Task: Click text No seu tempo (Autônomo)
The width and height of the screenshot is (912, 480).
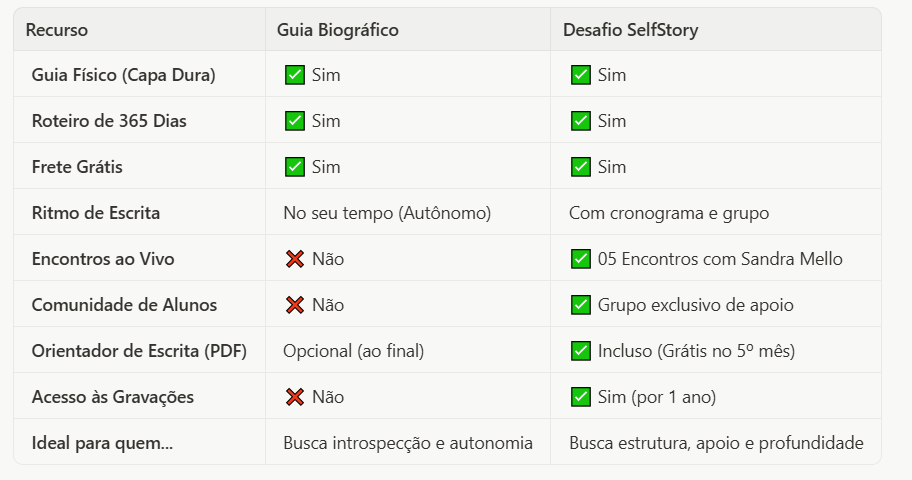Action: (x=387, y=213)
